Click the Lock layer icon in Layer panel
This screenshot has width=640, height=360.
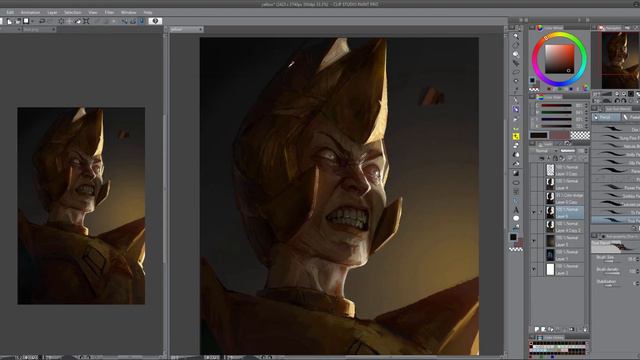pos(555,158)
